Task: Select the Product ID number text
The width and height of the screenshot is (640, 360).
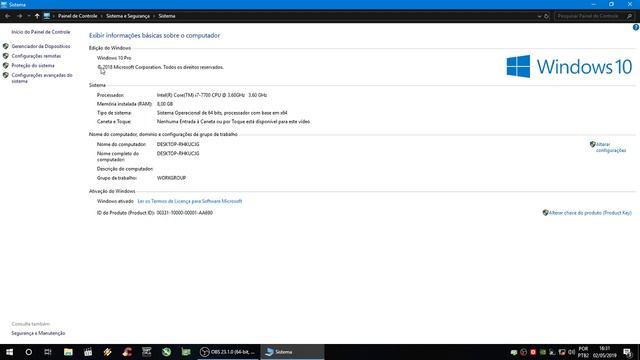Action: 184,213
